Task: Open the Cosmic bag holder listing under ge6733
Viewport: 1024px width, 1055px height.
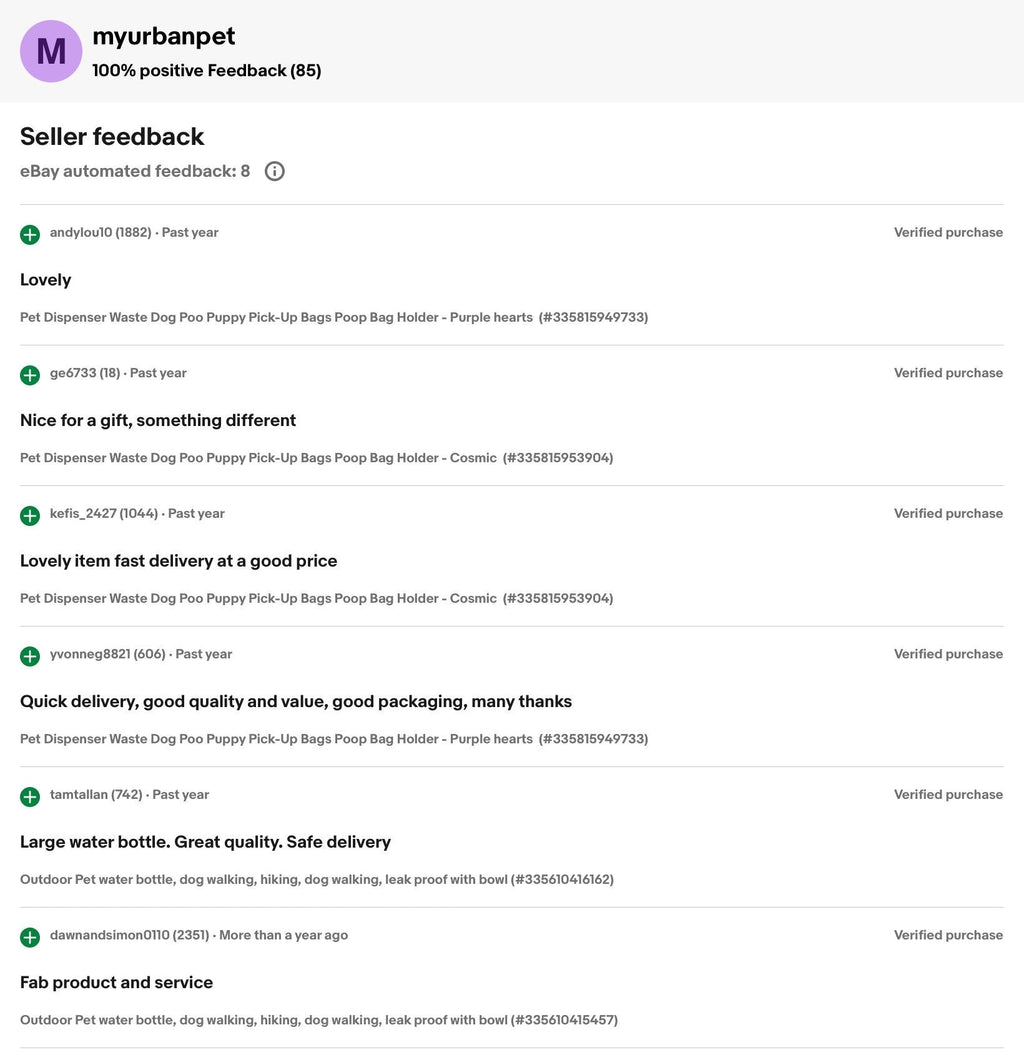Action: click(x=316, y=458)
